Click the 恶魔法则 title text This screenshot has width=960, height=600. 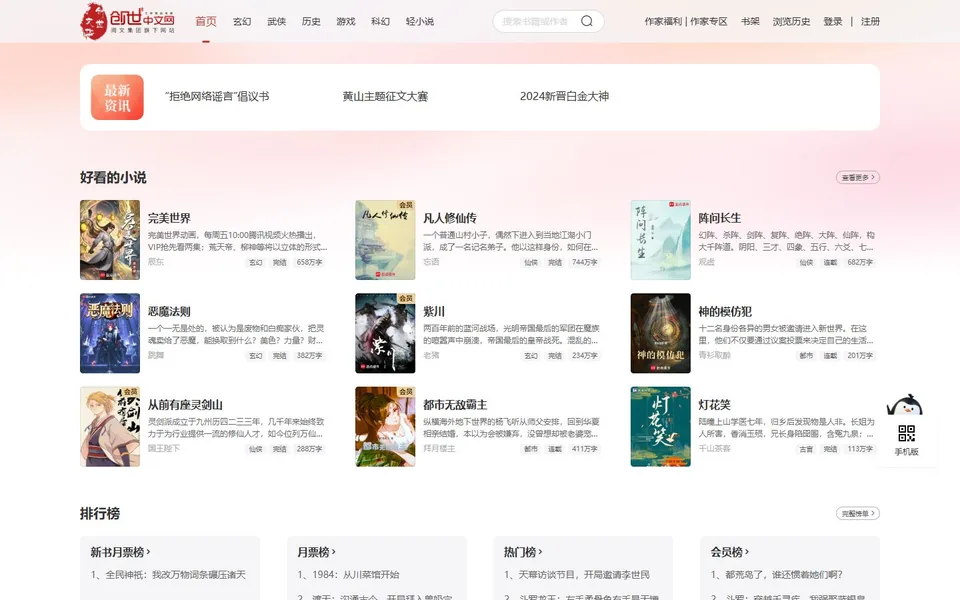click(170, 312)
